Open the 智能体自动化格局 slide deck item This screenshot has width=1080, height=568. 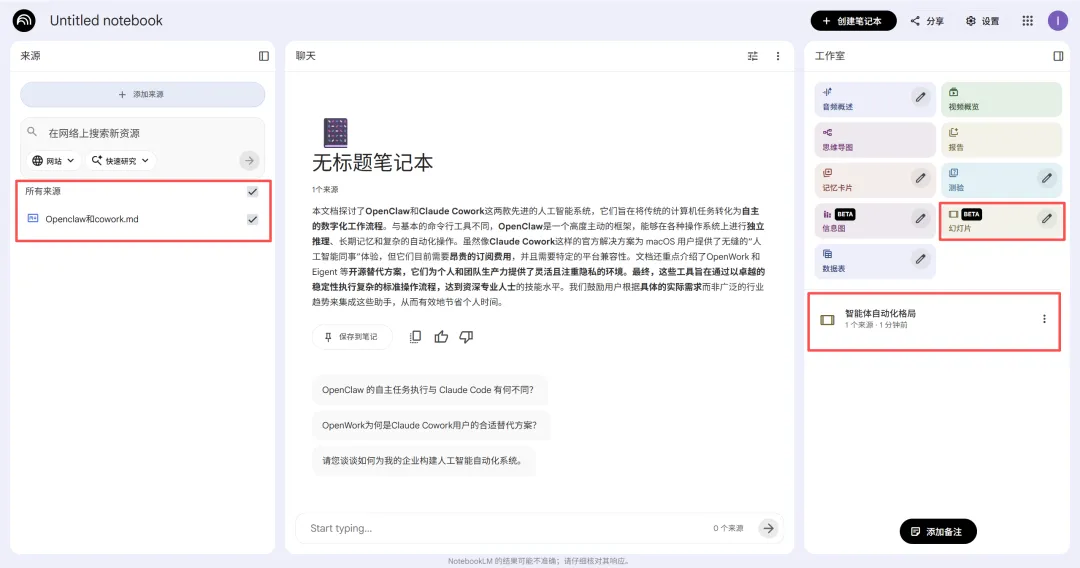point(934,319)
